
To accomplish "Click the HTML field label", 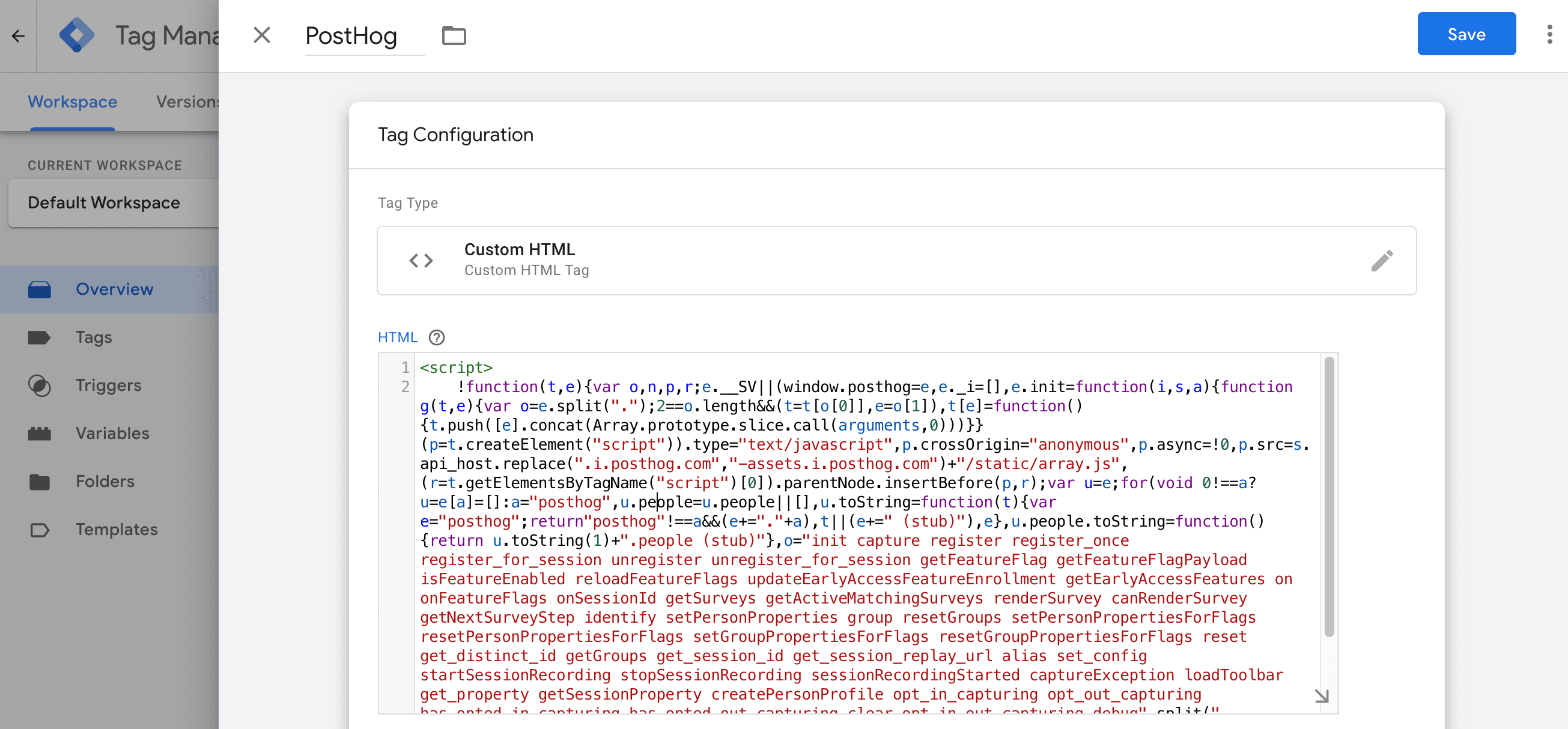I will click(398, 337).
